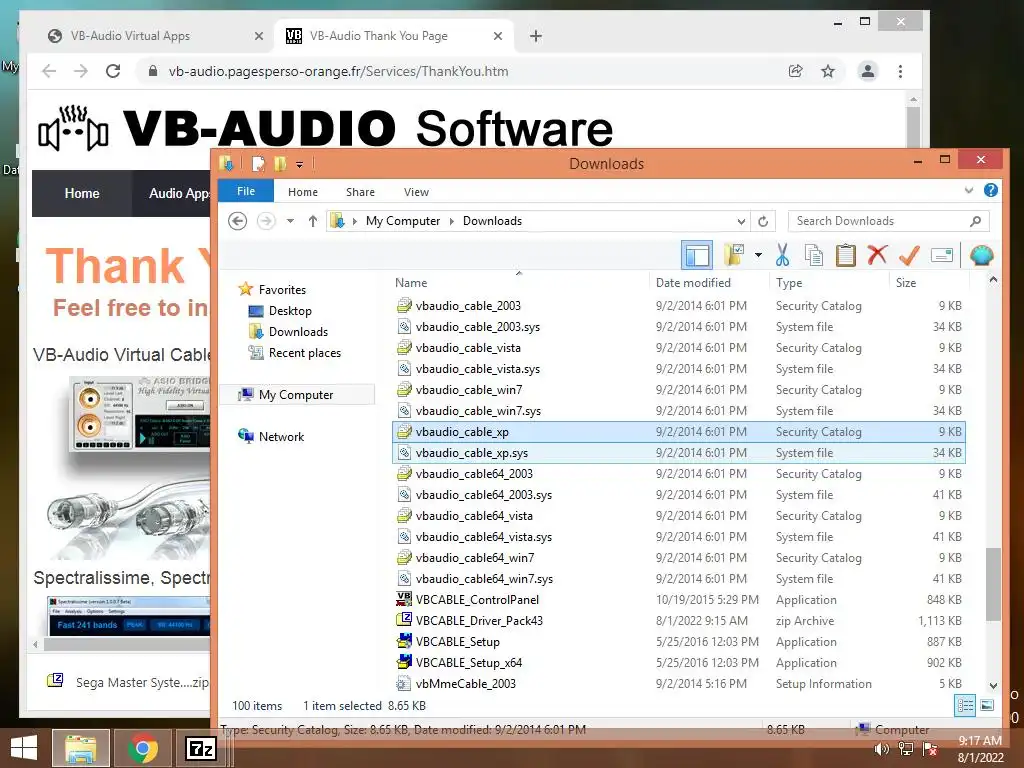
Task: Open 7-Zip from the taskbar
Action: [200, 748]
